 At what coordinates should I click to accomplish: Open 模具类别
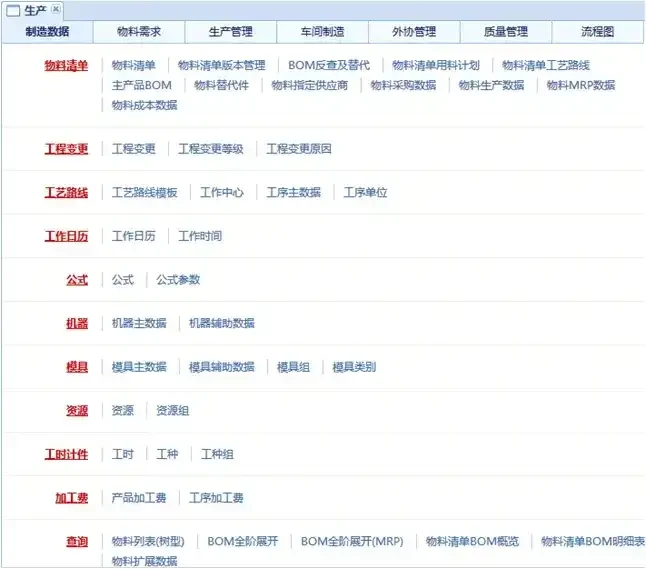click(354, 367)
